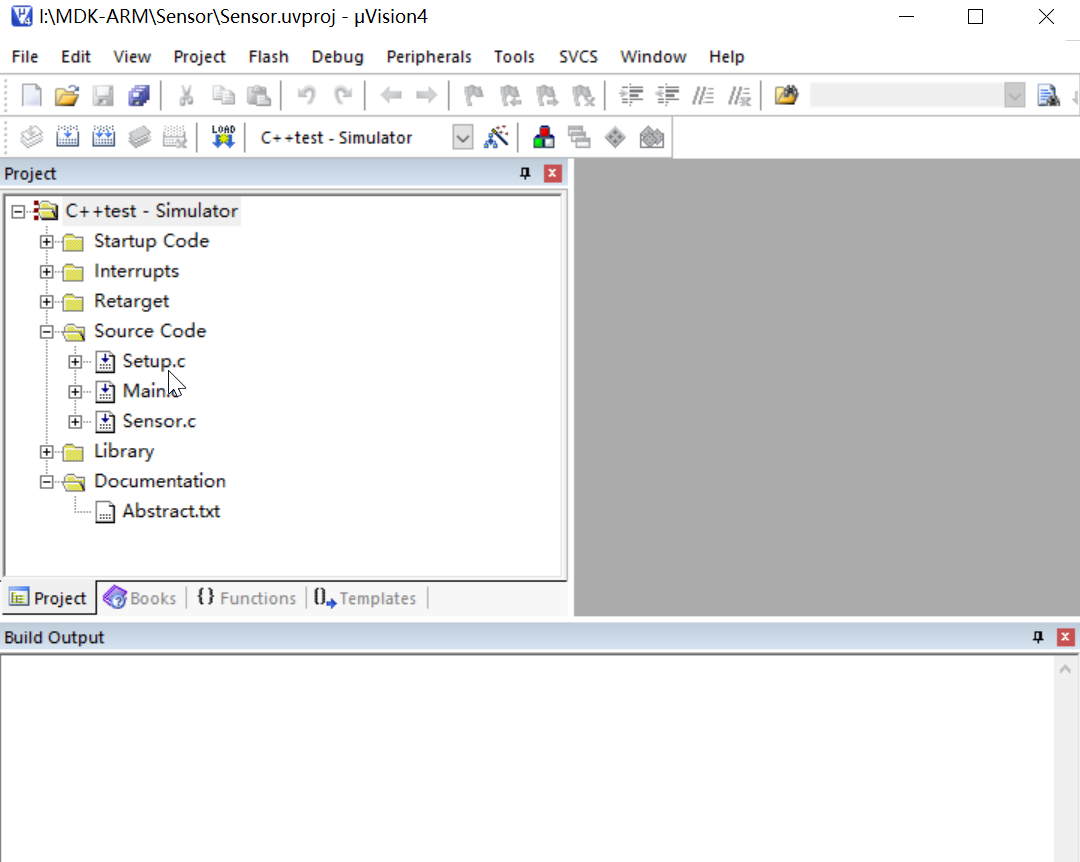Select the Project tab
Viewport: 1080px width, 862px height.
[x=48, y=598]
